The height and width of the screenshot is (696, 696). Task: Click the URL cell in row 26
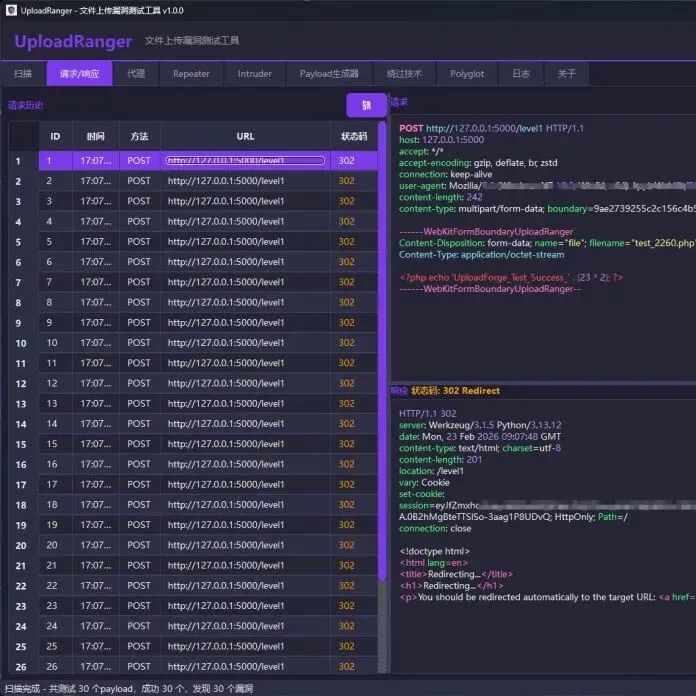245,667
